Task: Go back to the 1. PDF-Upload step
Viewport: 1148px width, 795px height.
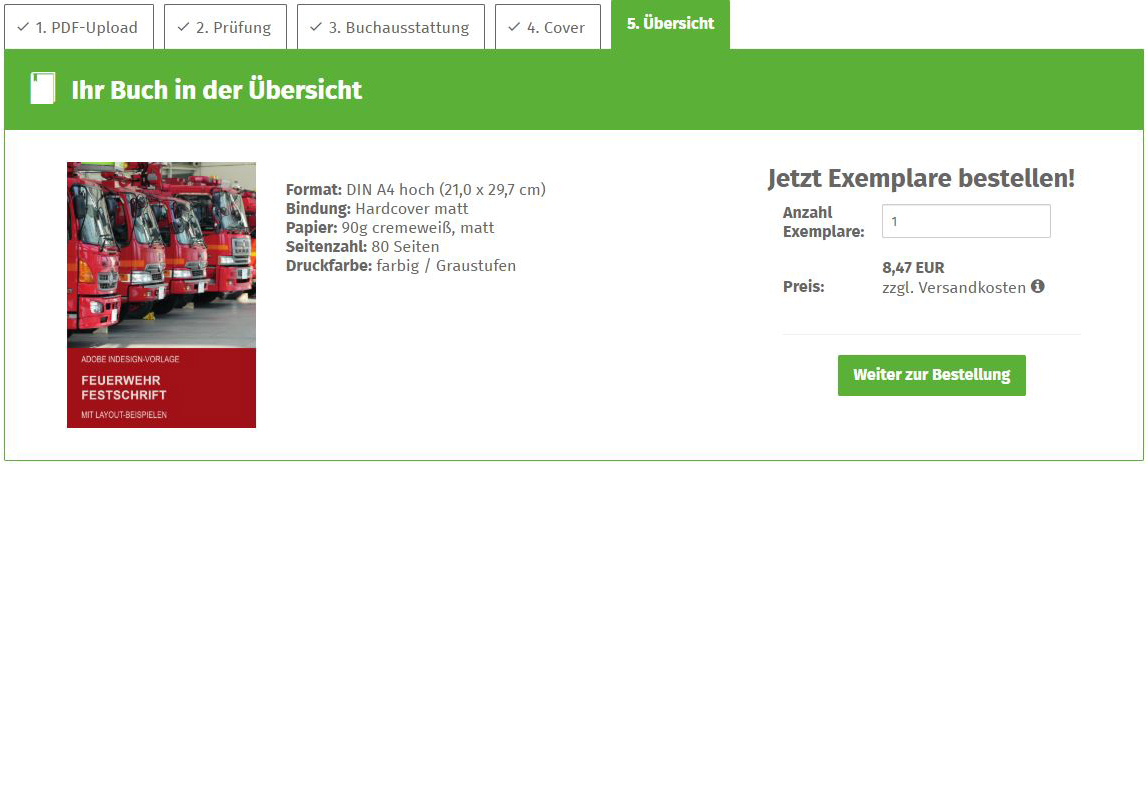Action: 79,27
